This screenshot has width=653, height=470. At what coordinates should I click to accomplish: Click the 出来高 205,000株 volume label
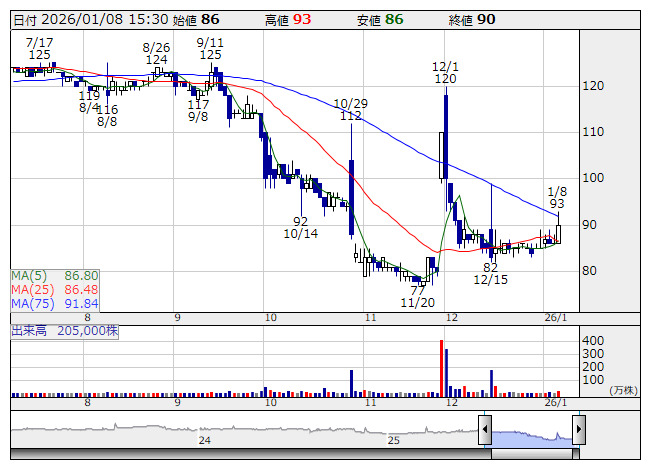tap(65, 331)
